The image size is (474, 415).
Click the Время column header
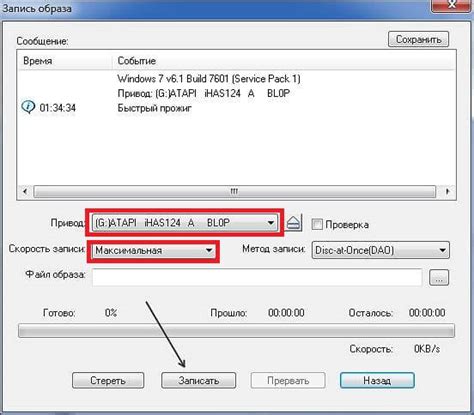click(x=38, y=61)
